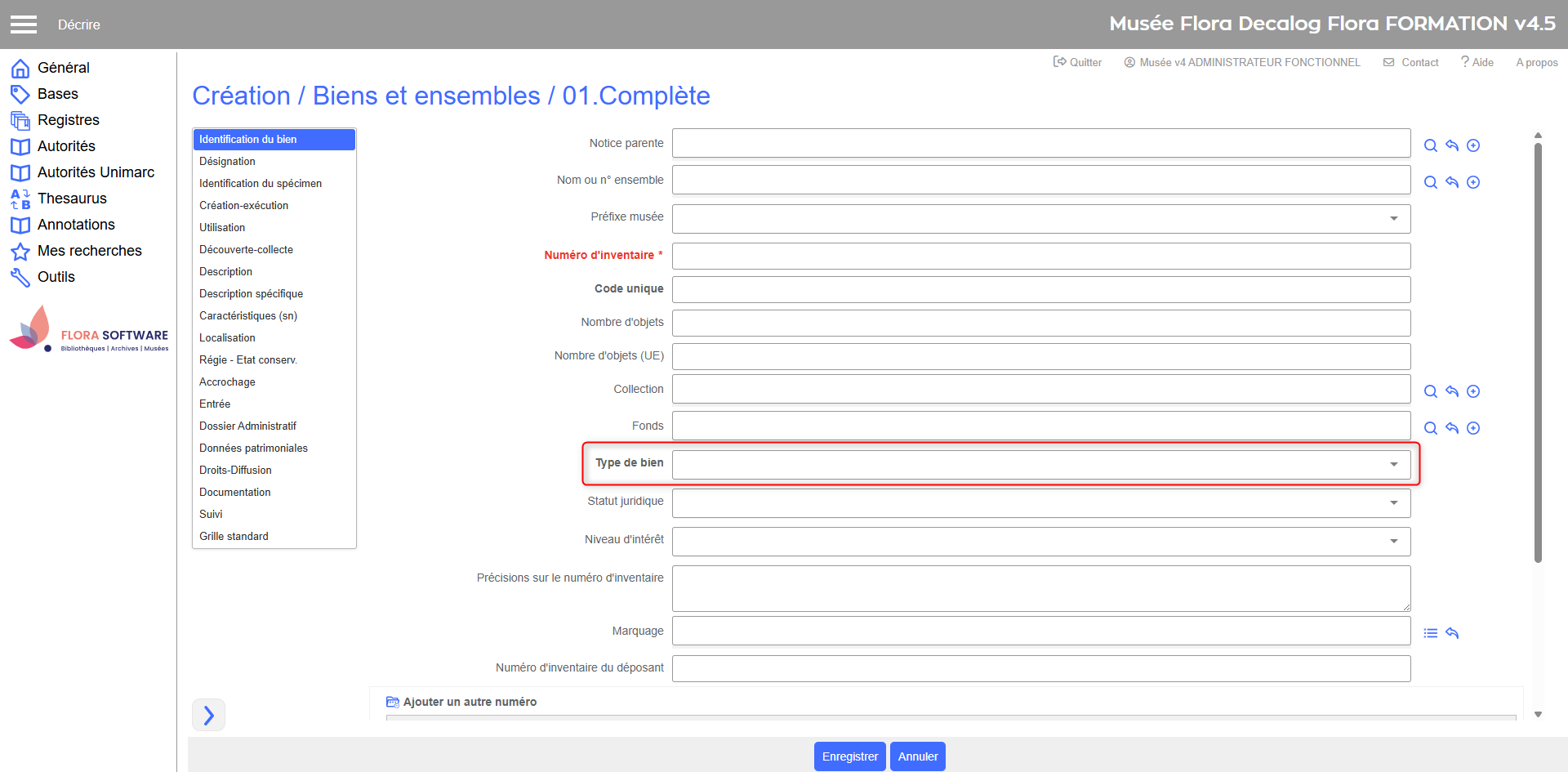Open the Type de bien dropdown
This screenshot has width=1568, height=772.
coord(1040,464)
